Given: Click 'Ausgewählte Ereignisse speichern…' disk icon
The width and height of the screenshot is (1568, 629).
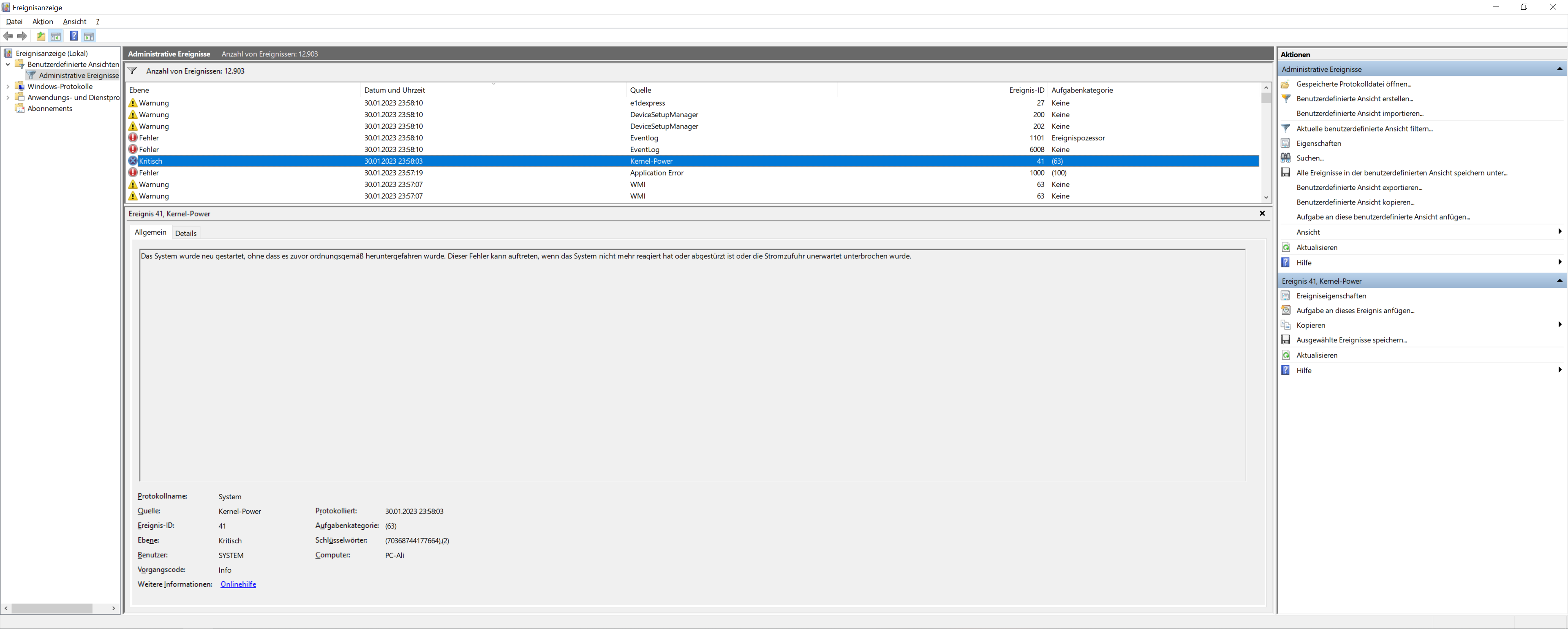Looking at the screenshot, I should (x=1285, y=340).
